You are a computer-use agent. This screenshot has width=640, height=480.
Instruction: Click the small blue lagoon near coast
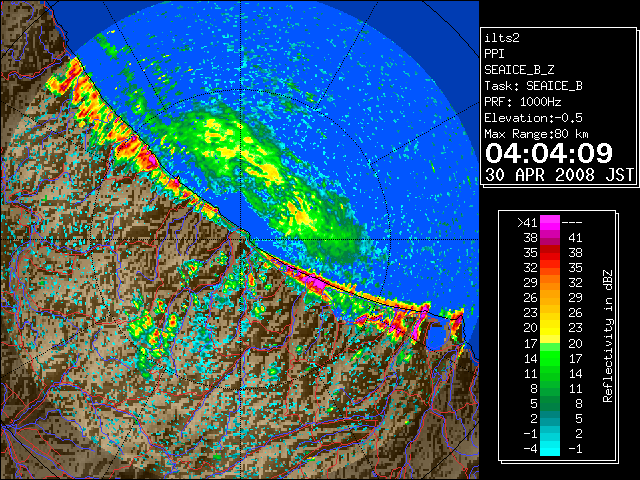tap(436, 337)
